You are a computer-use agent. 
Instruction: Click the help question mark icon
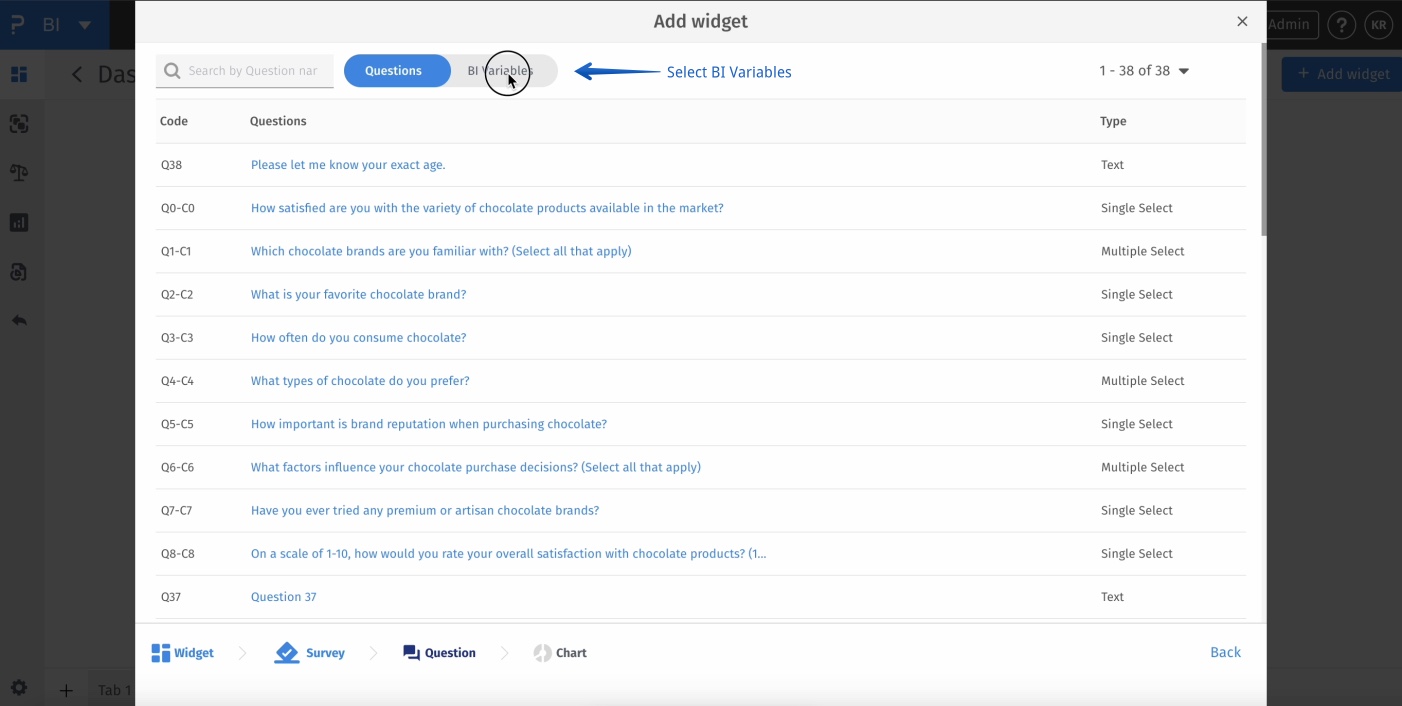[x=1342, y=24]
